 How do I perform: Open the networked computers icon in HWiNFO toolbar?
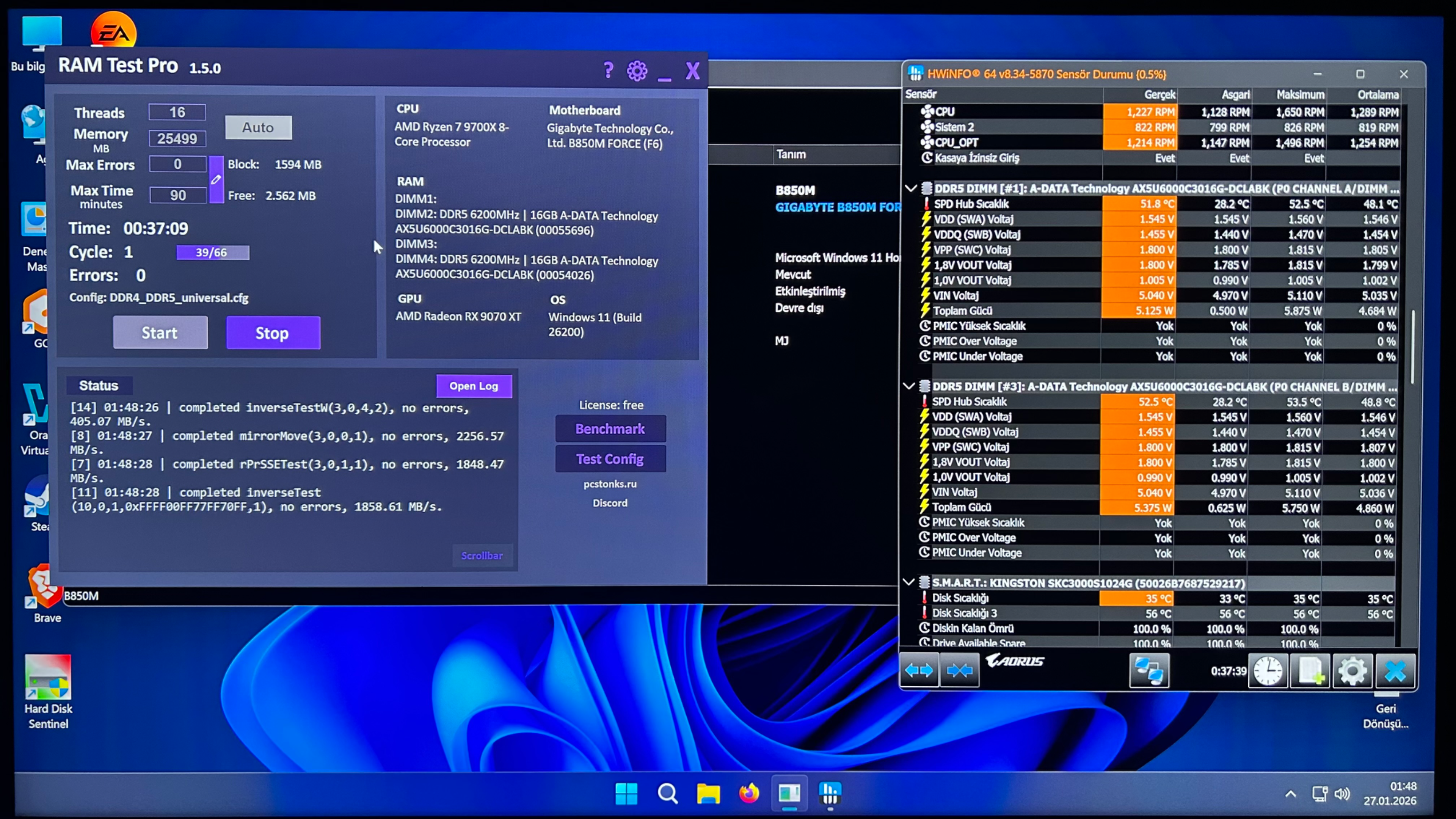(x=1149, y=670)
